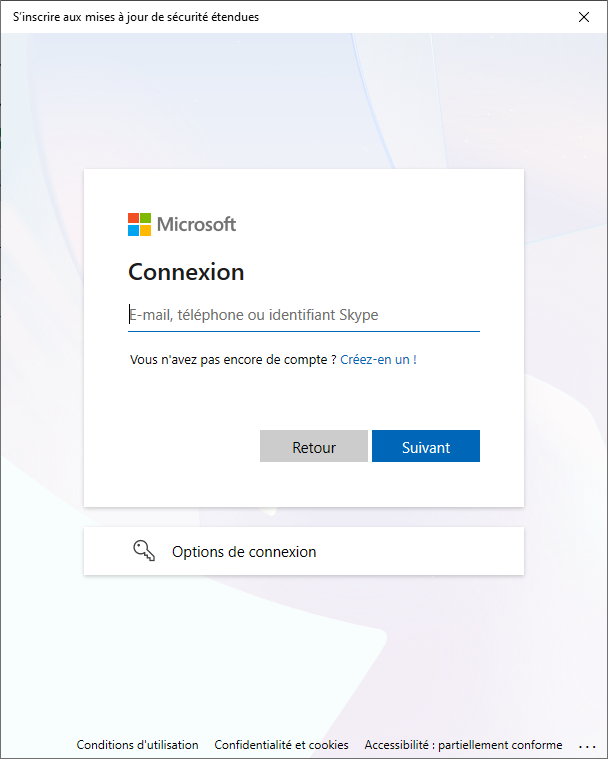Follow the "Créez-en un" account creation link
The width and height of the screenshot is (608, 759).
(375, 359)
